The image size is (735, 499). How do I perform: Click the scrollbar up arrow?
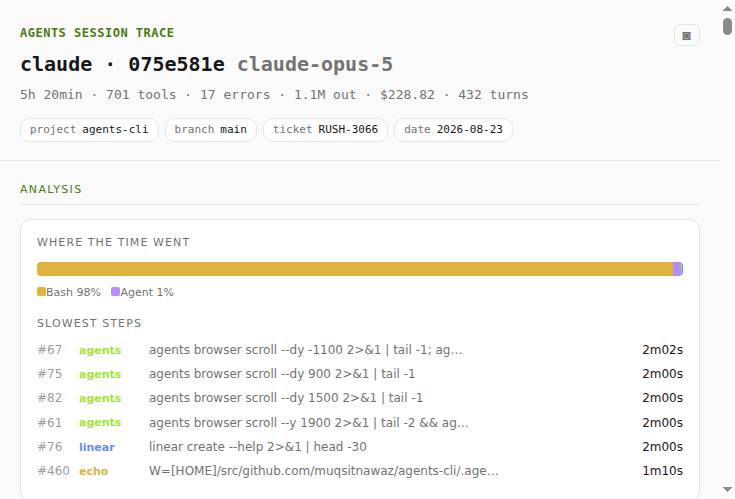(727, 8)
